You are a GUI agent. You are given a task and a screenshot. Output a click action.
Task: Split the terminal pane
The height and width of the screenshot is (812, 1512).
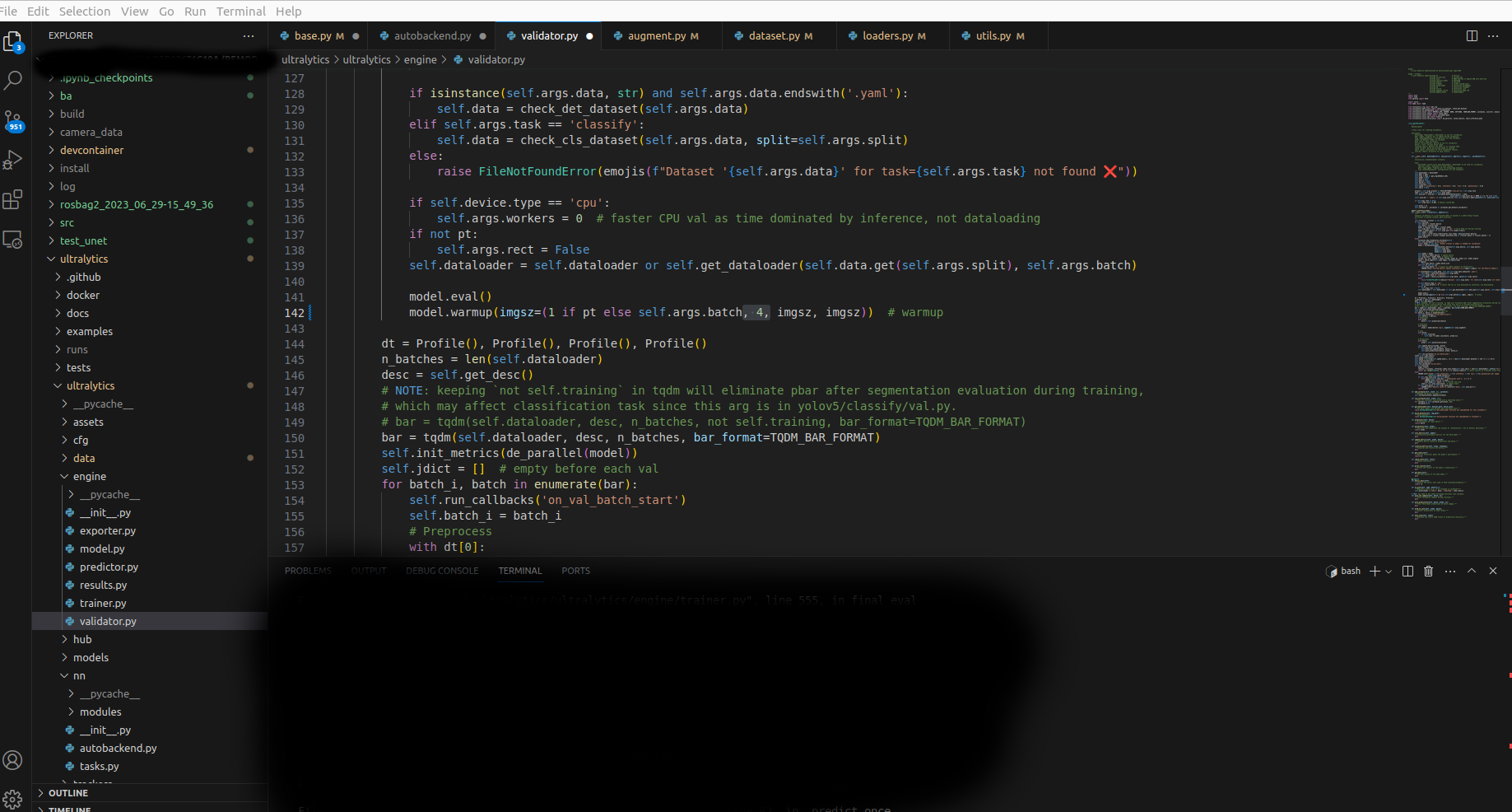tap(1407, 571)
